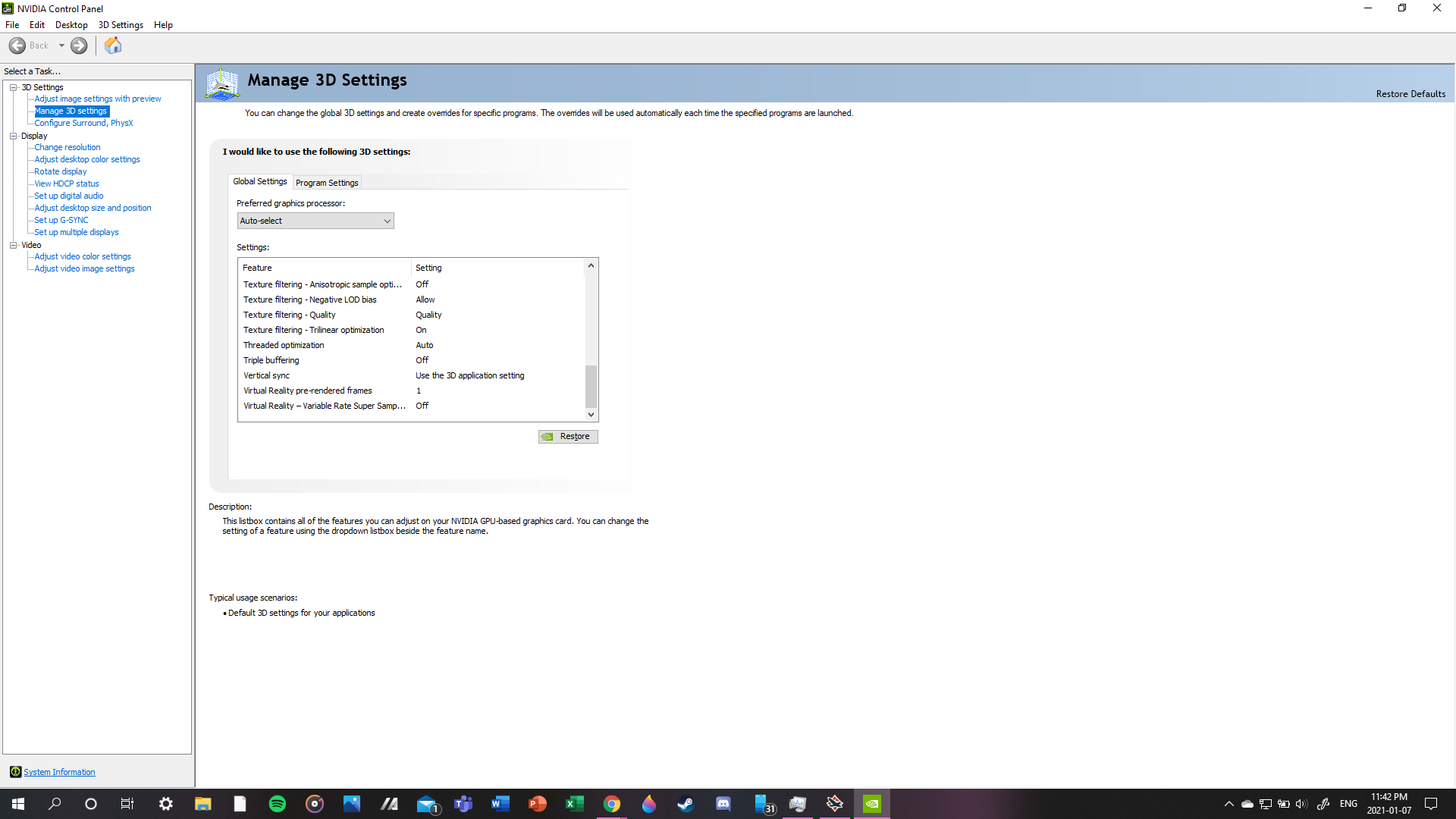1456x819 pixels.
Task: Open the Back history dropdown arrow
Action: 61,45
